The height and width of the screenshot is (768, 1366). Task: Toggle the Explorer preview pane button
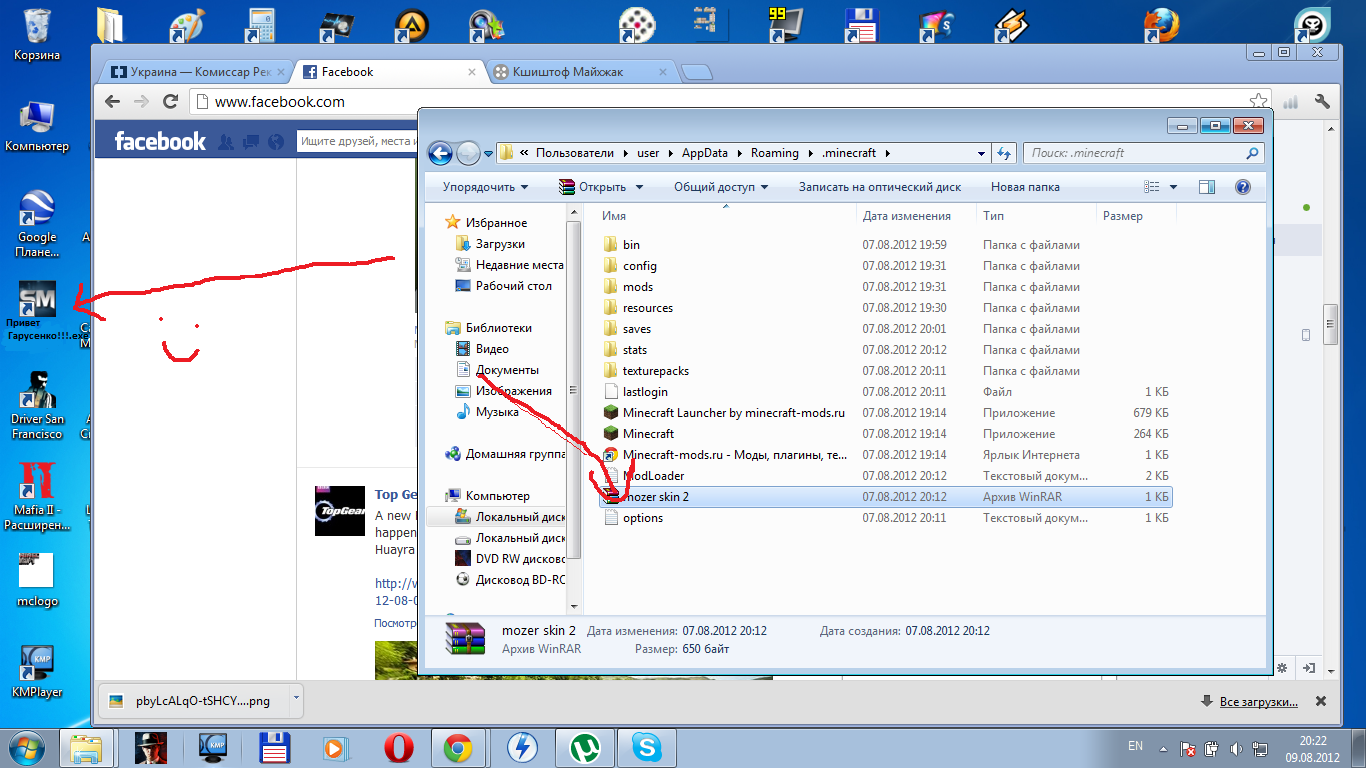(x=1207, y=187)
